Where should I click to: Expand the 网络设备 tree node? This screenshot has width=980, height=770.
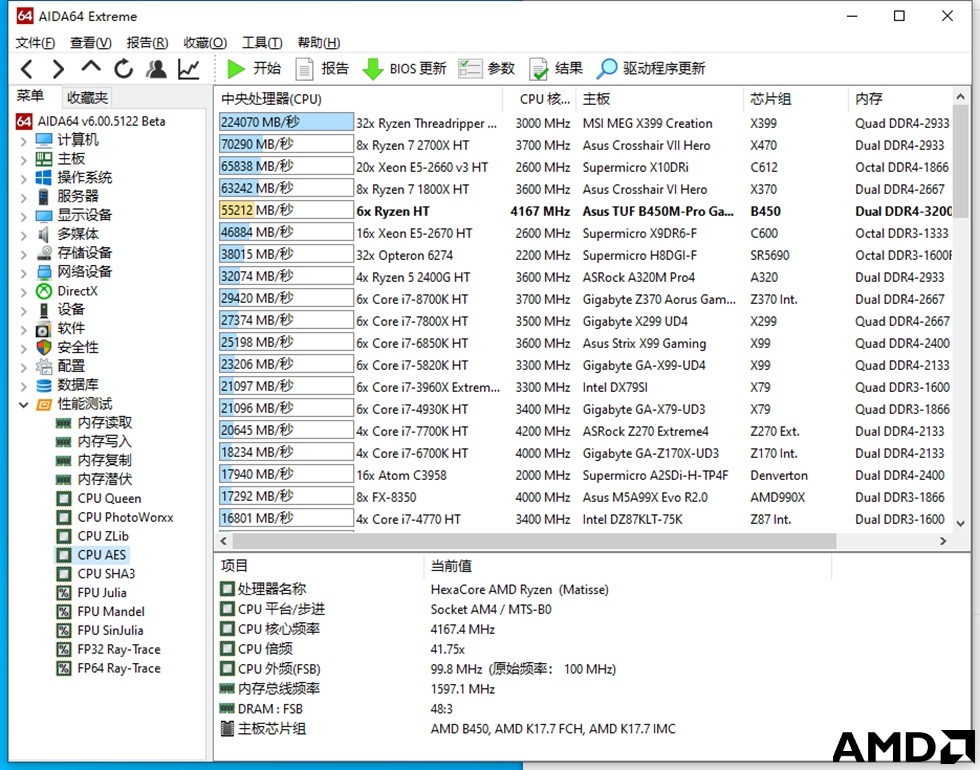(24, 272)
